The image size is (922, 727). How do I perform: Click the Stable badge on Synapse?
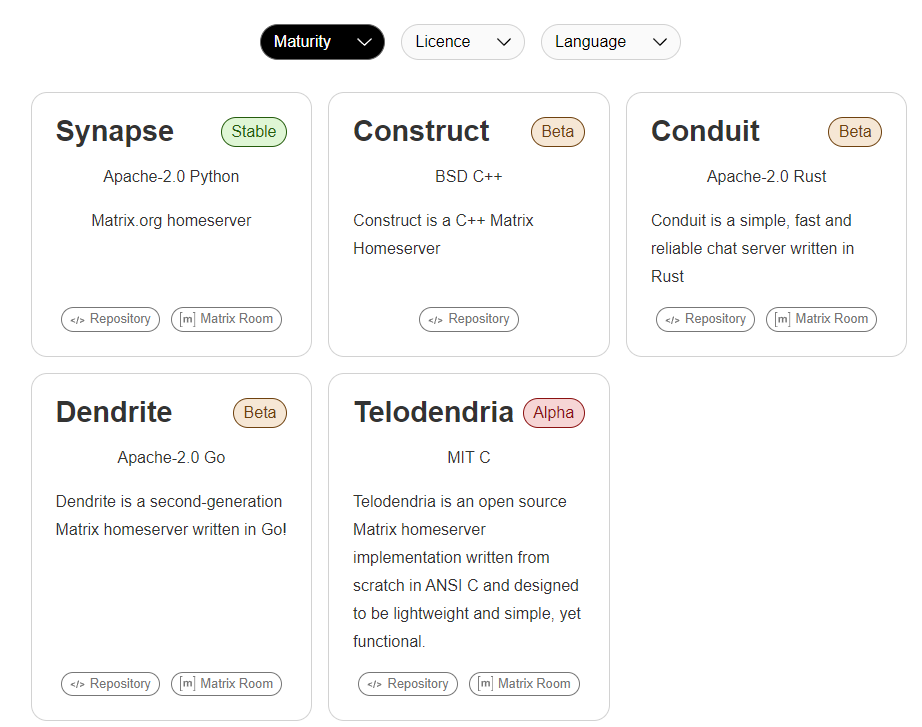pyautogui.click(x=254, y=132)
